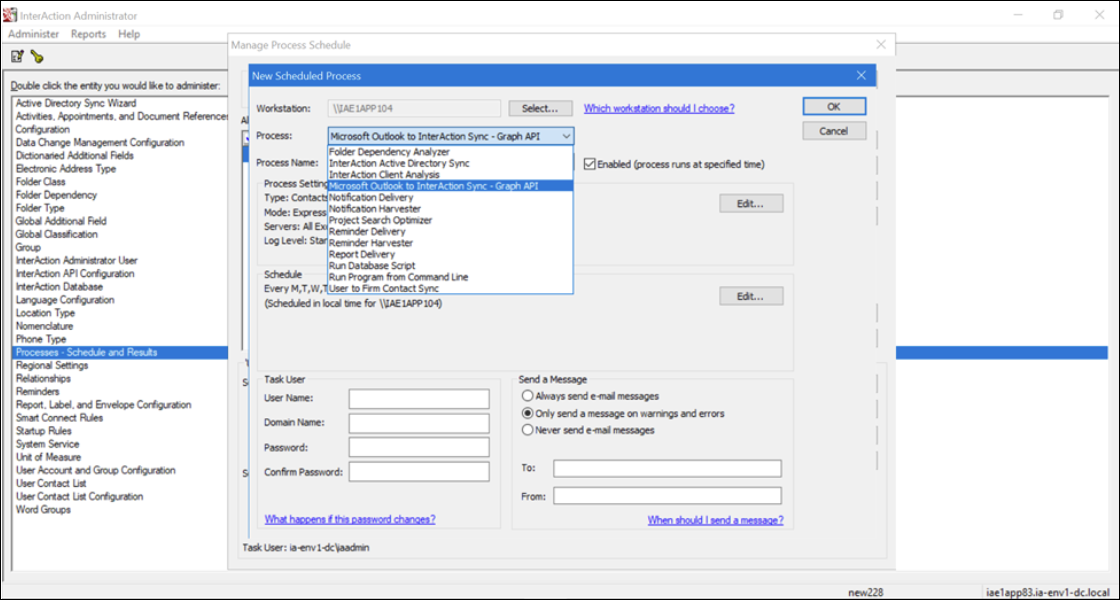Select Folder Dependency entity
This screenshot has height=600, width=1120.
pos(56,194)
